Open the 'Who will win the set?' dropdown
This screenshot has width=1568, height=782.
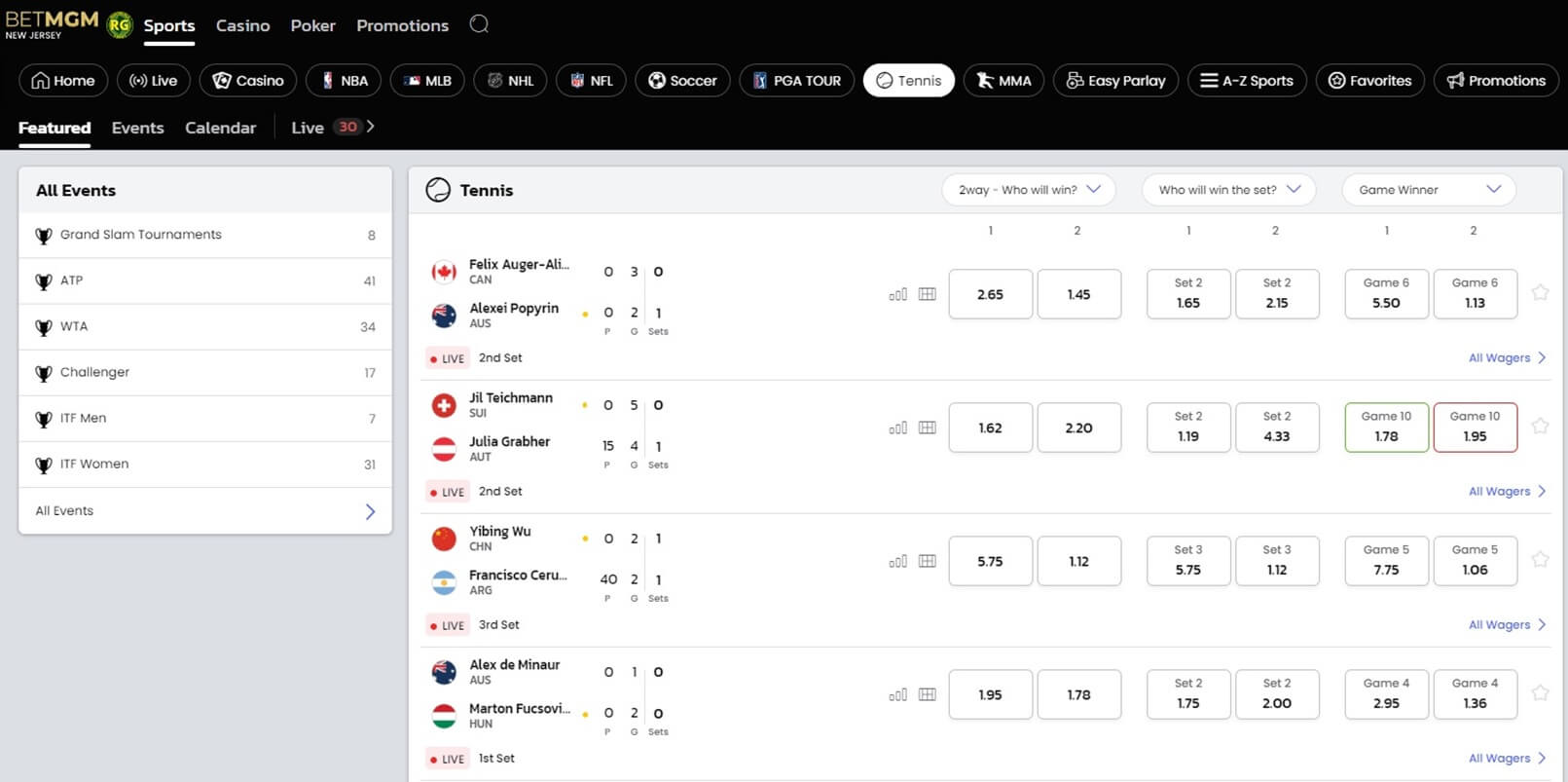point(1229,190)
